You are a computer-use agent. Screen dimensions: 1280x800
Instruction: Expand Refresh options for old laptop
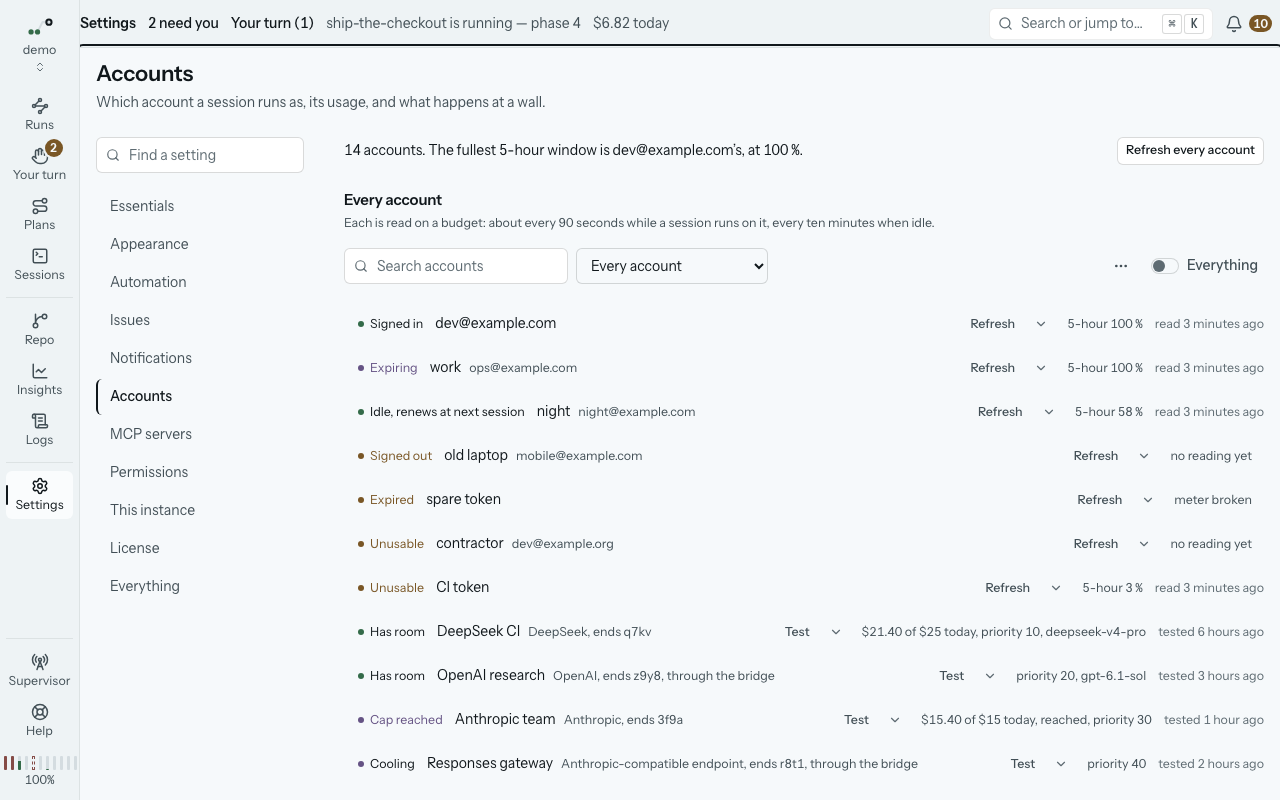[1144, 456]
